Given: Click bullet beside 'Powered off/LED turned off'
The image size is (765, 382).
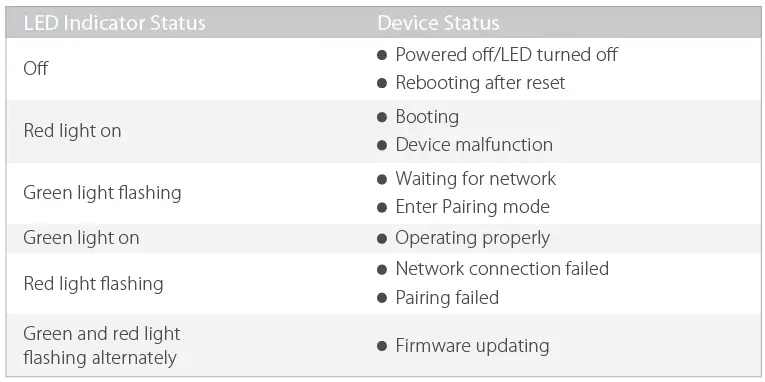Looking at the screenshot, I should (382, 55).
